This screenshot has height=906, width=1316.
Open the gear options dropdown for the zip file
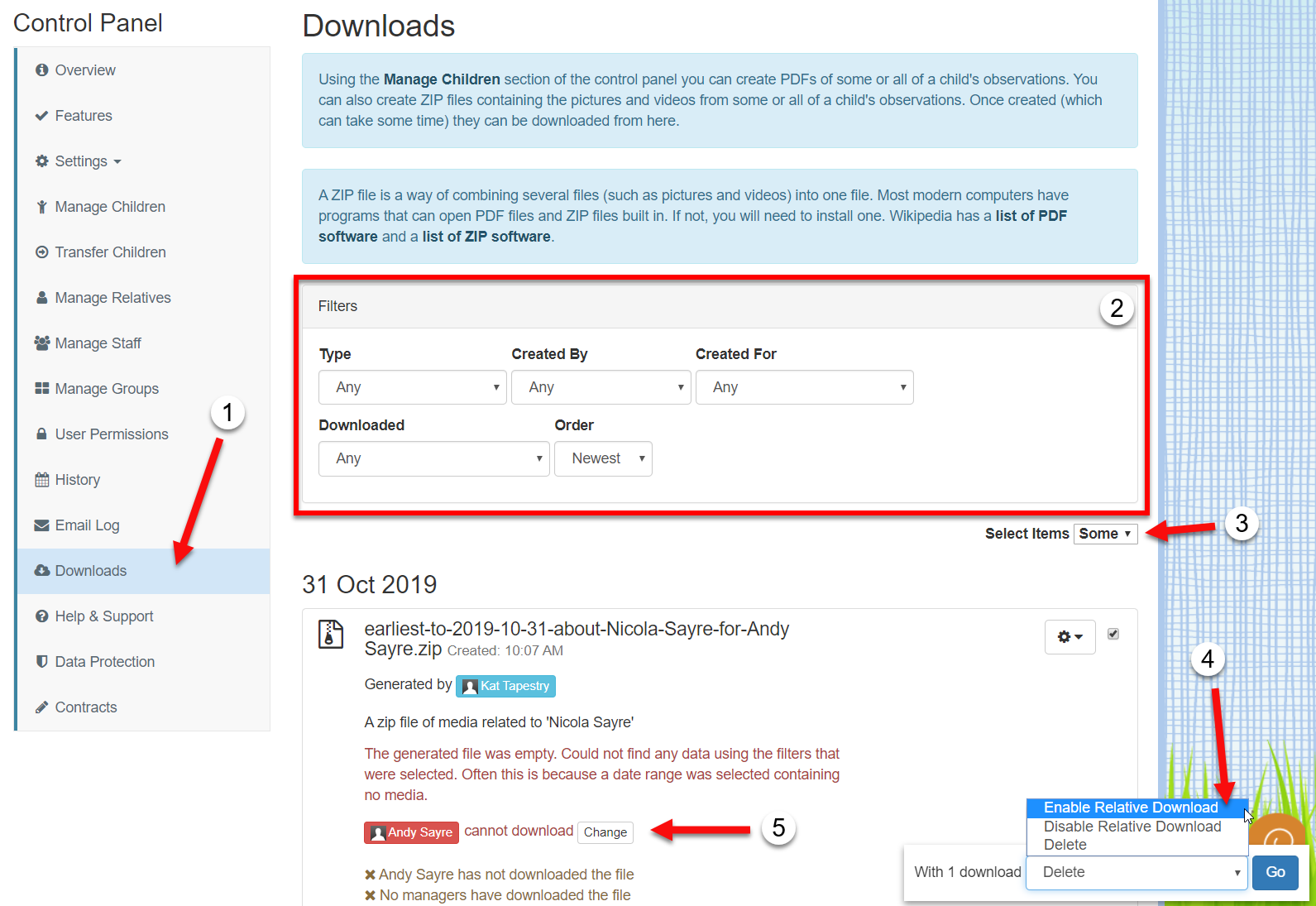coord(1070,637)
